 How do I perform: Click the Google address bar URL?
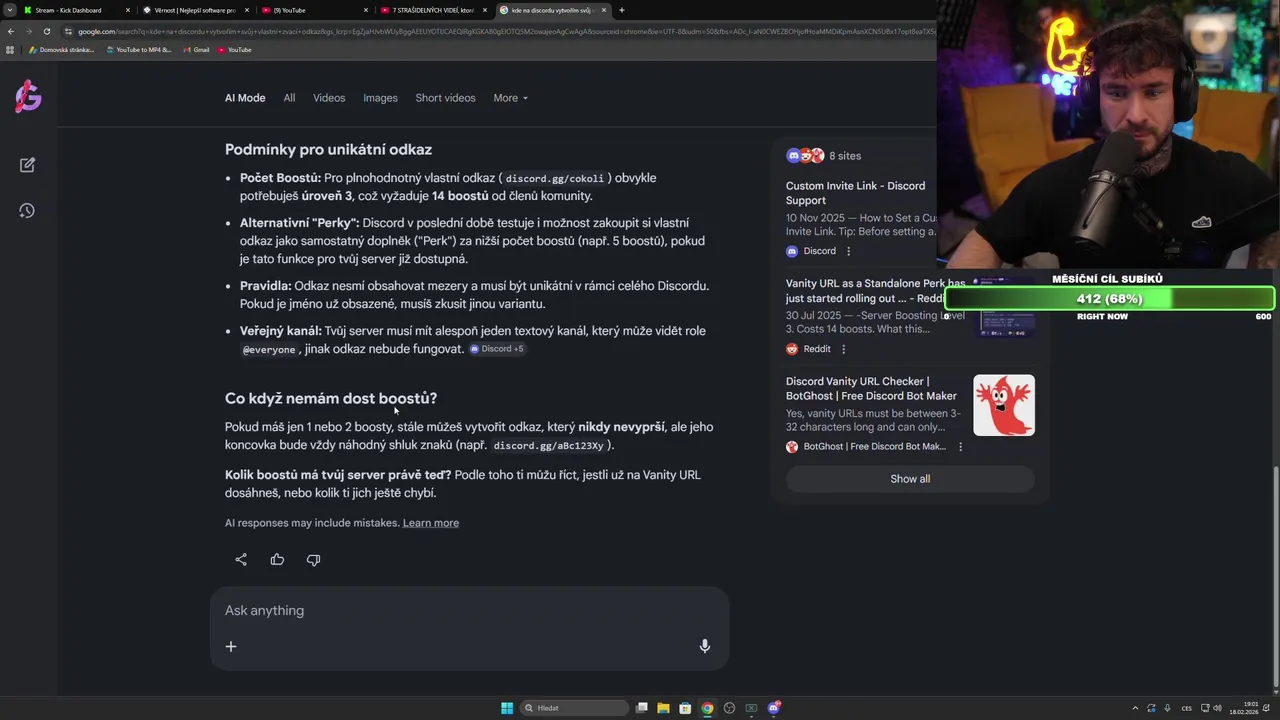click(500, 31)
